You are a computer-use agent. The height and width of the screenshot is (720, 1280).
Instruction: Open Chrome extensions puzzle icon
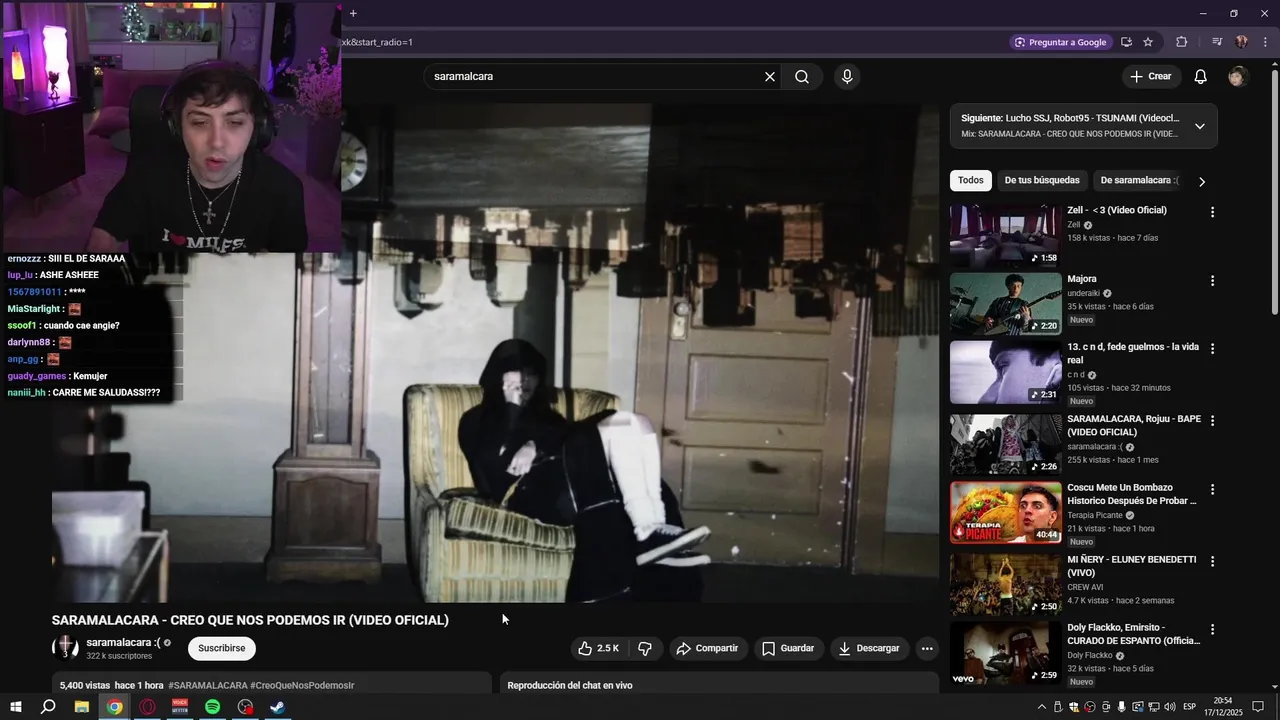click(1182, 42)
